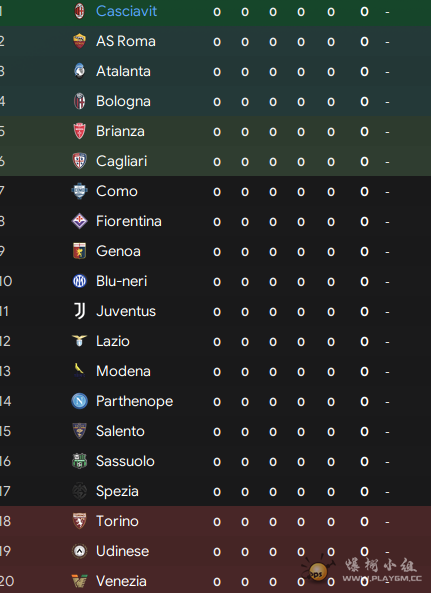Select the Modena team name

(123, 371)
